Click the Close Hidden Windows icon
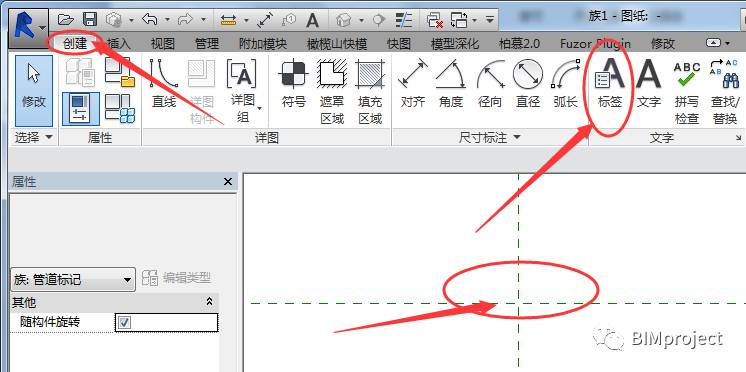 click(x=435, y=20)
